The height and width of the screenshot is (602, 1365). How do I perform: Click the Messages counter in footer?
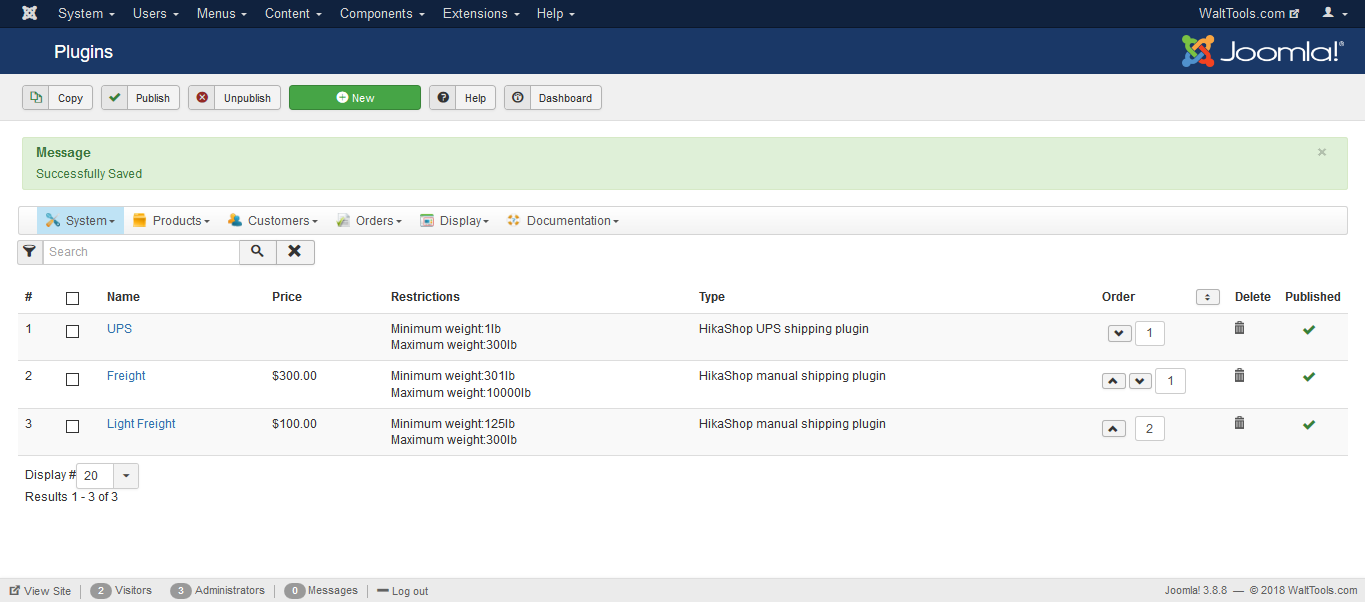(x=321, y=591)
